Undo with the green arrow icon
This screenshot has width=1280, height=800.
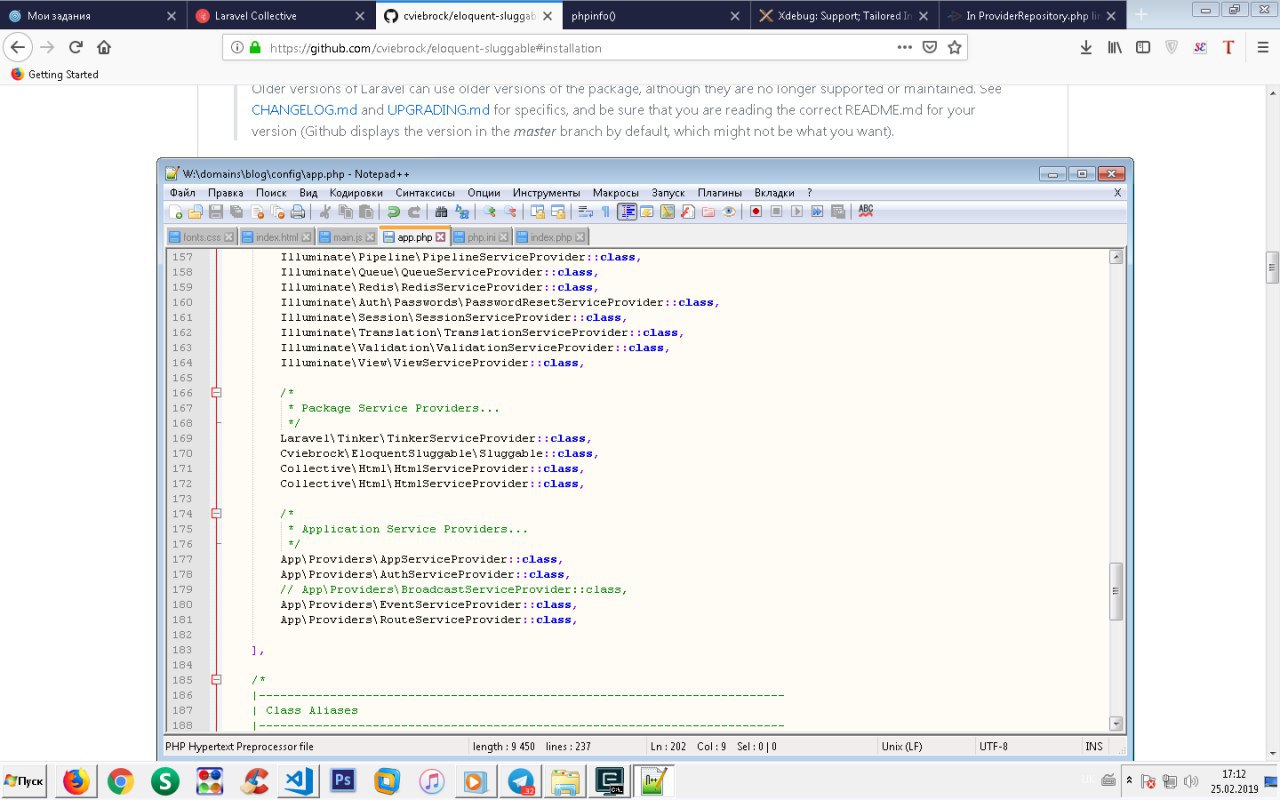pos(393,211)
